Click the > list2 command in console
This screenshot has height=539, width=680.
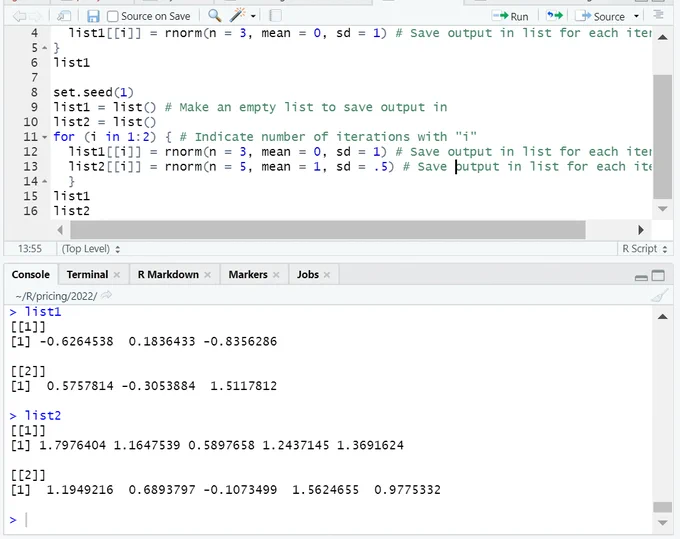pyautogui.click(x=35, y=415)
